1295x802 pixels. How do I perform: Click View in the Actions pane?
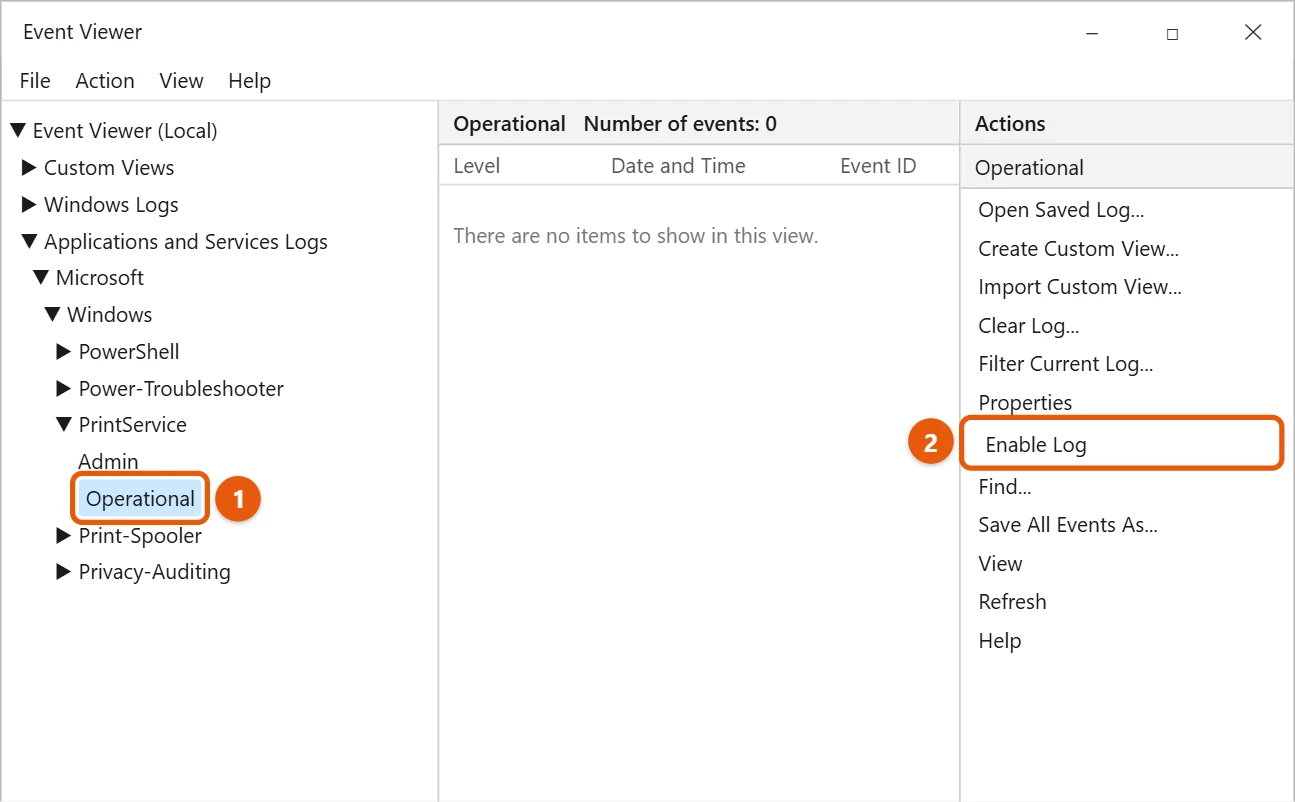pyautogui.click(x=1000, y=564)
